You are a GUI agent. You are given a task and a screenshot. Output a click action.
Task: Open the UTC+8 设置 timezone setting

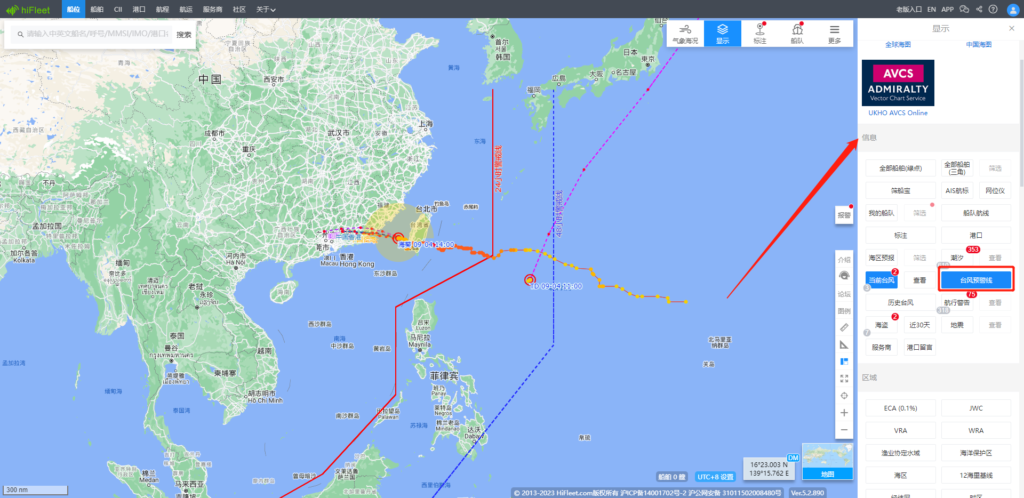pos(715,476)
